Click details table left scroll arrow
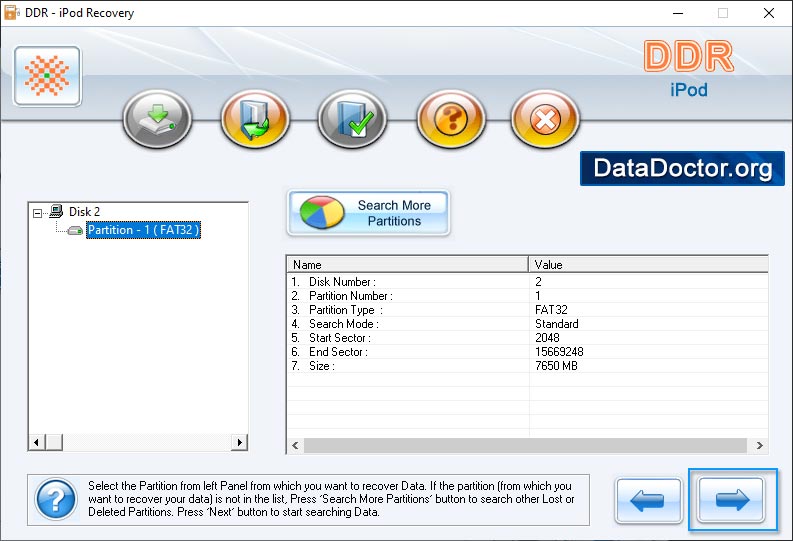The width and height of the screenshot is (793, 541). click(295, 445)
